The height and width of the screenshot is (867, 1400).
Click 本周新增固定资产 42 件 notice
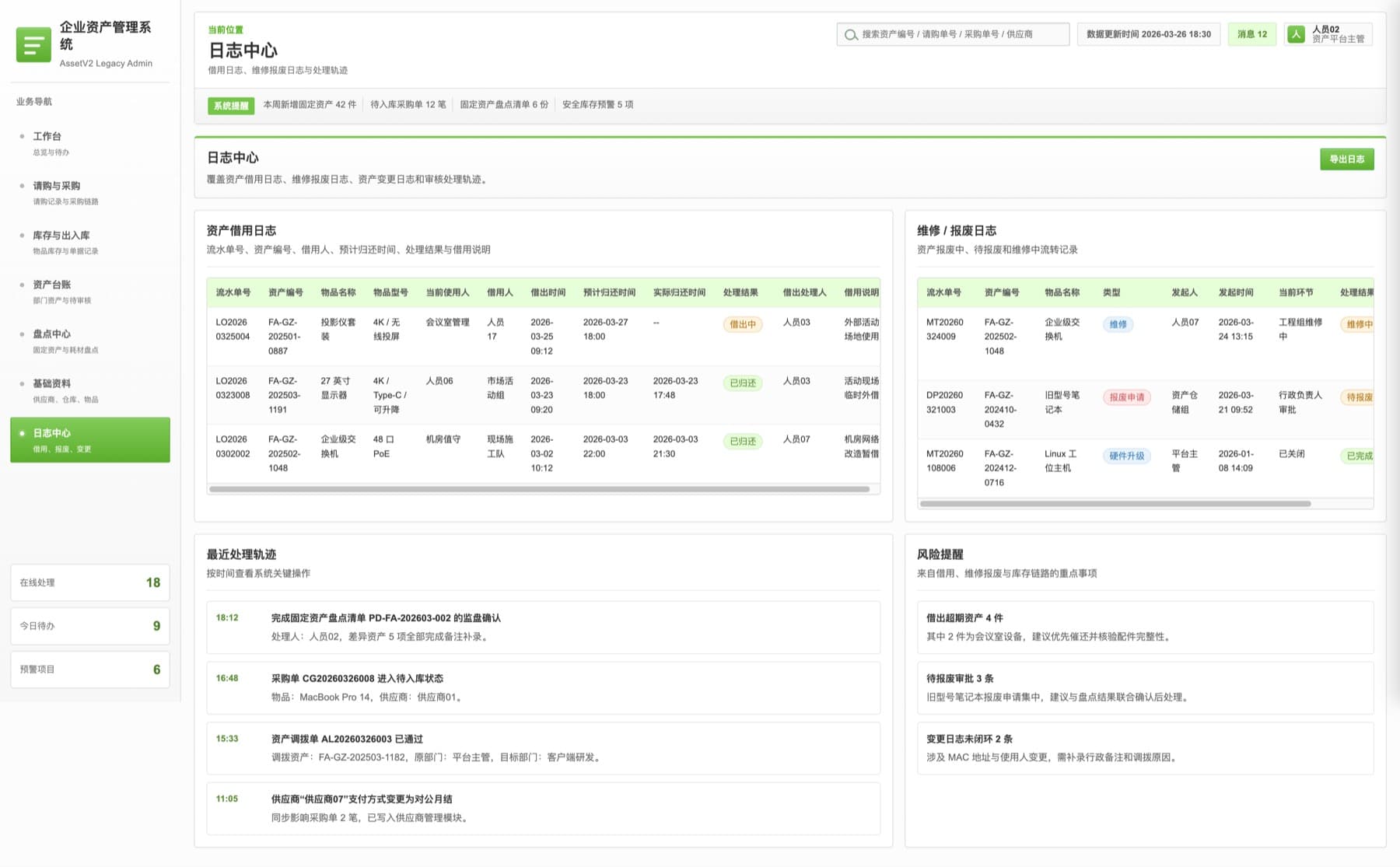310,105
